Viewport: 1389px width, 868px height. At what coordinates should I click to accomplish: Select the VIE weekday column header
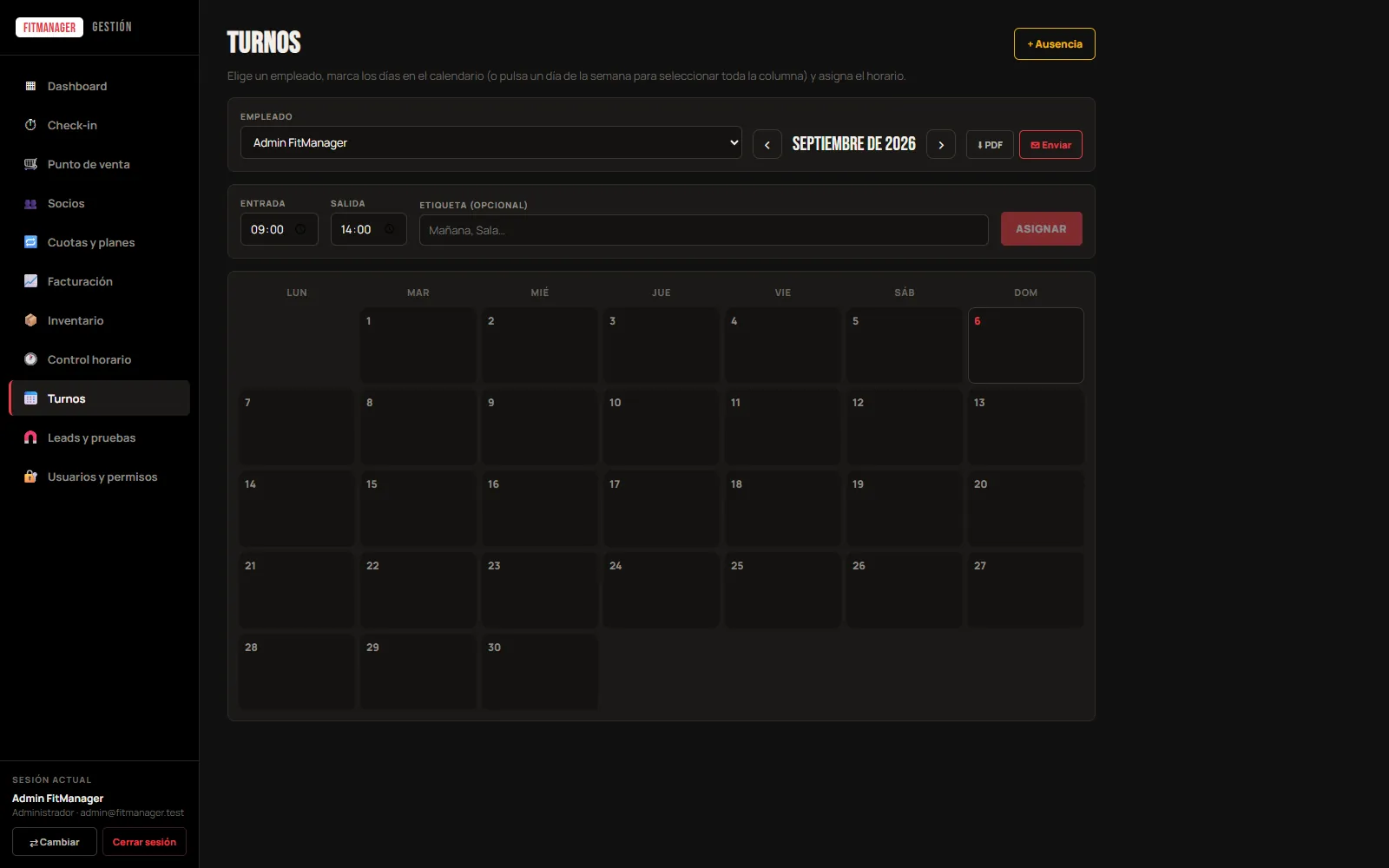(x=783, y=293)
